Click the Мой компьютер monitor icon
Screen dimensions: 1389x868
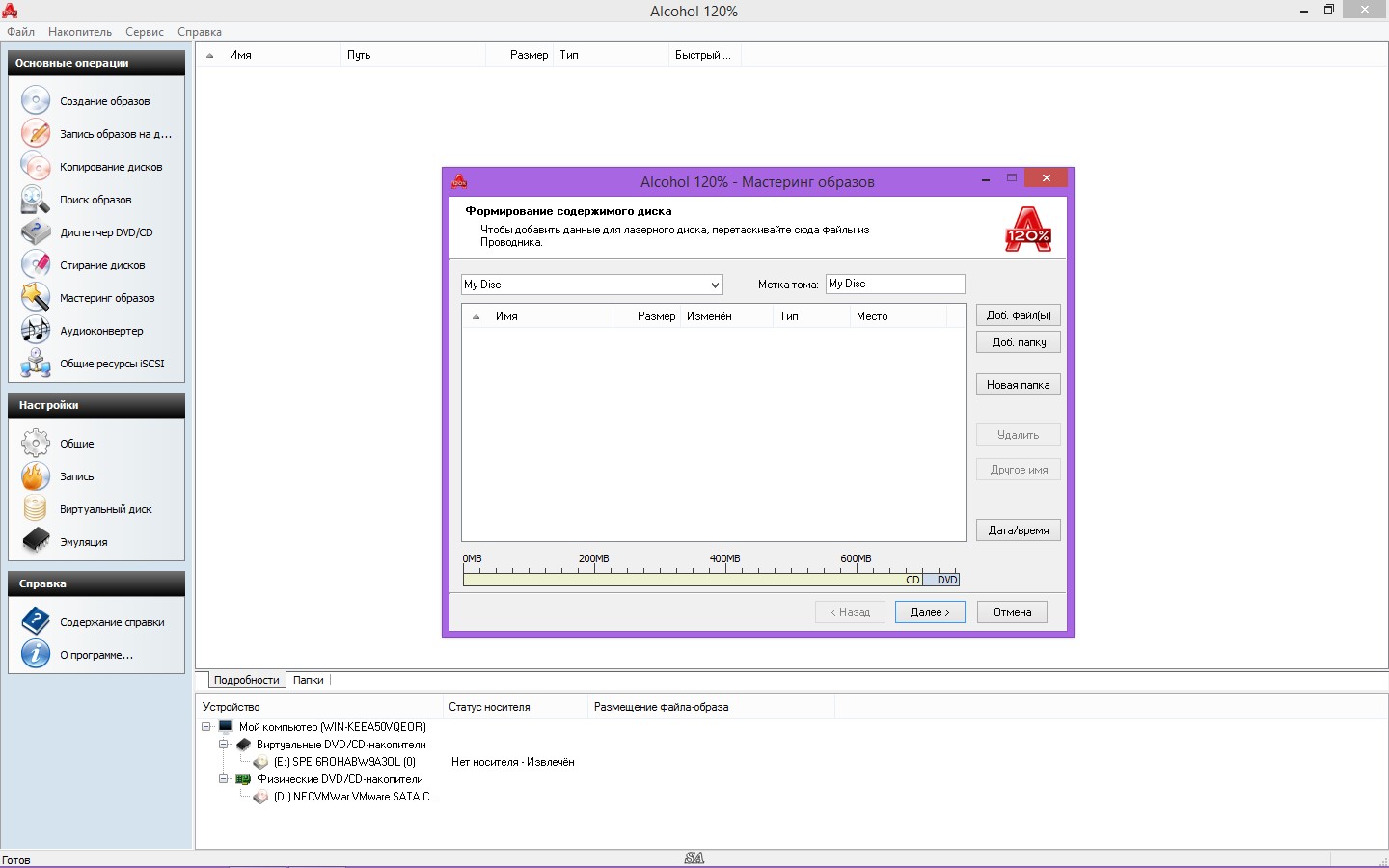pos(226,726)
